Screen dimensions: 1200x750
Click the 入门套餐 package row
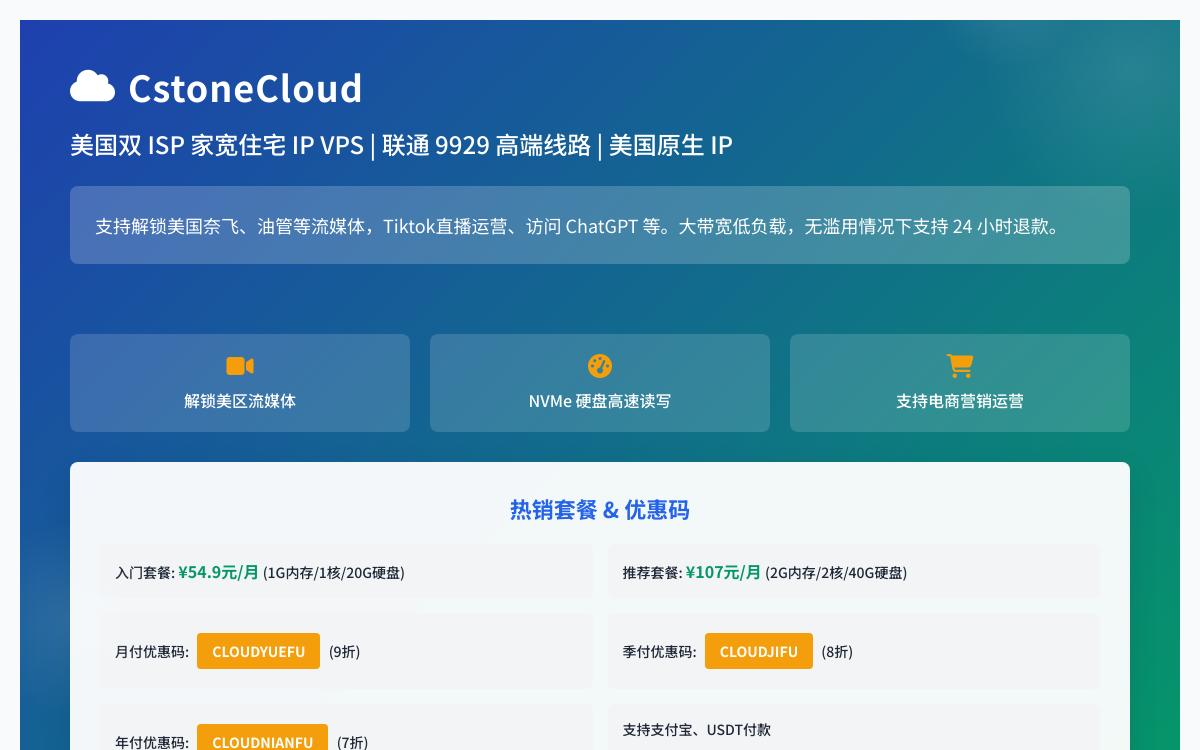[346, 572]
